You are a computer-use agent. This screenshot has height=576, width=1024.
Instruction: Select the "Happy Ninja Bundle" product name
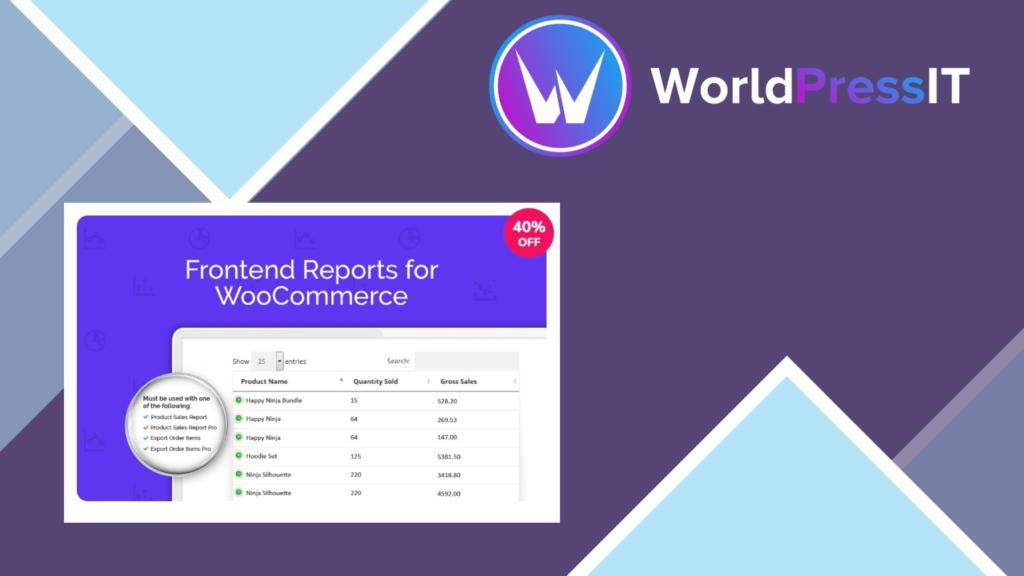[x=274, y=400]
